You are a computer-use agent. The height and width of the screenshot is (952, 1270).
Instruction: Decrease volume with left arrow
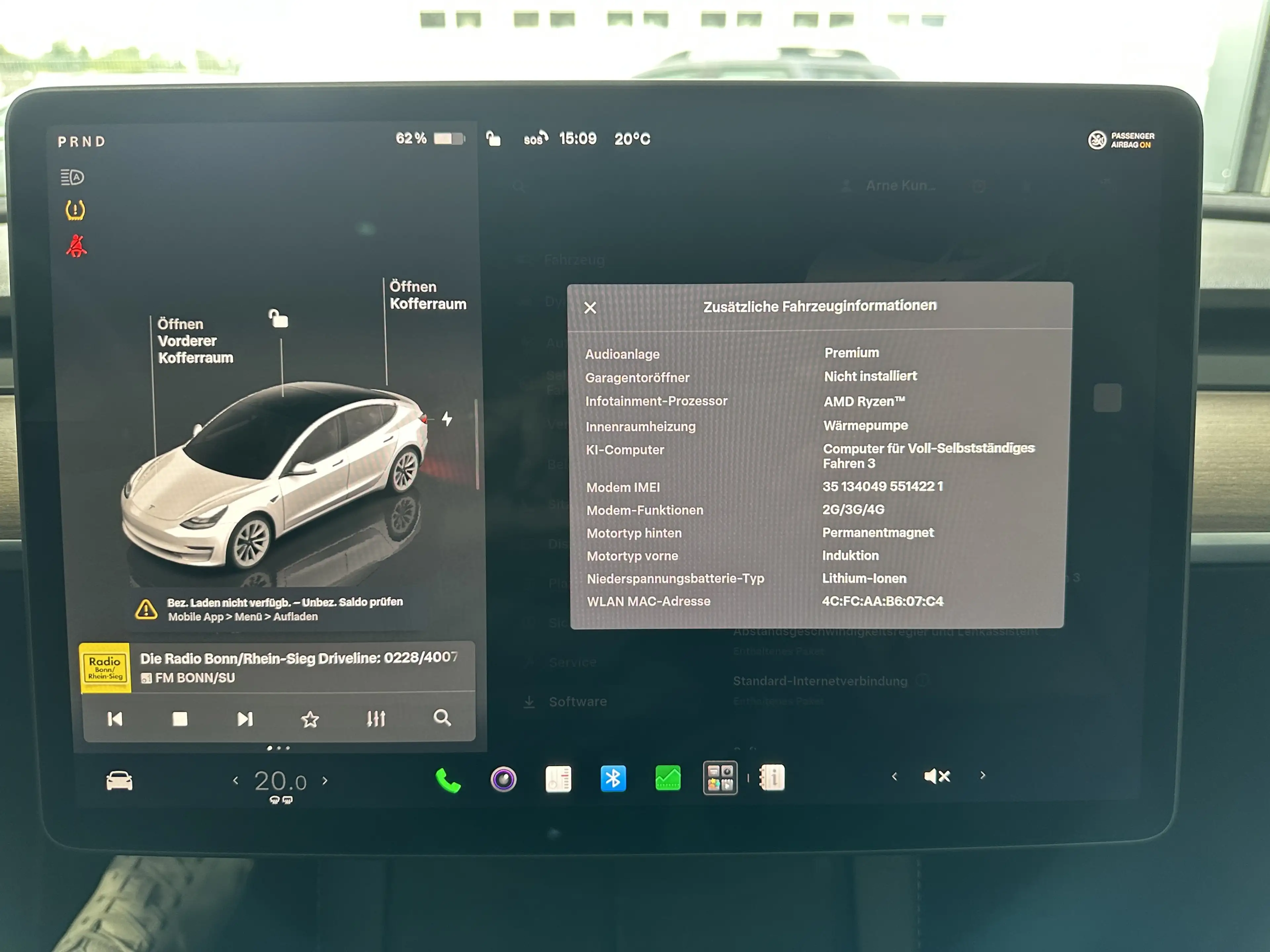pyautogui.click(x=895, y=776)
